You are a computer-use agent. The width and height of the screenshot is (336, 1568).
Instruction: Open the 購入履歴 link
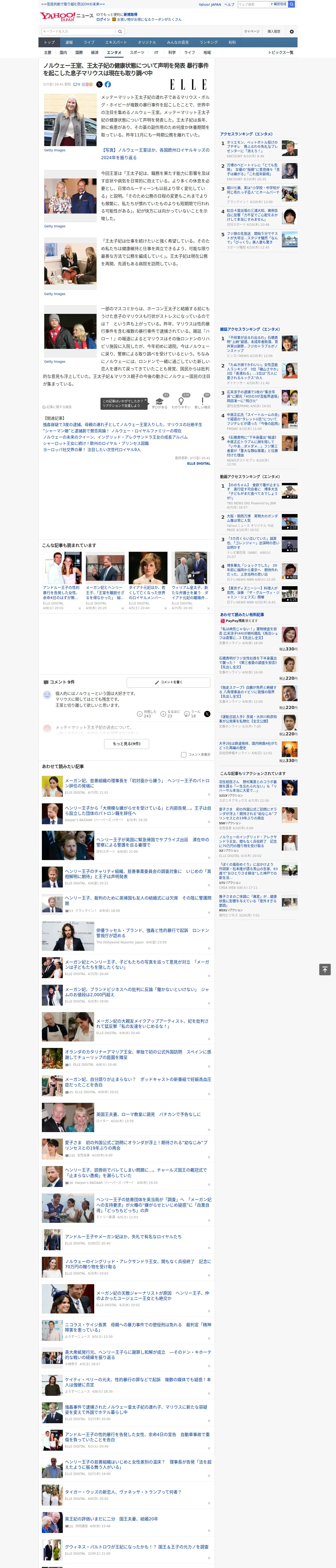click(274, 32)
